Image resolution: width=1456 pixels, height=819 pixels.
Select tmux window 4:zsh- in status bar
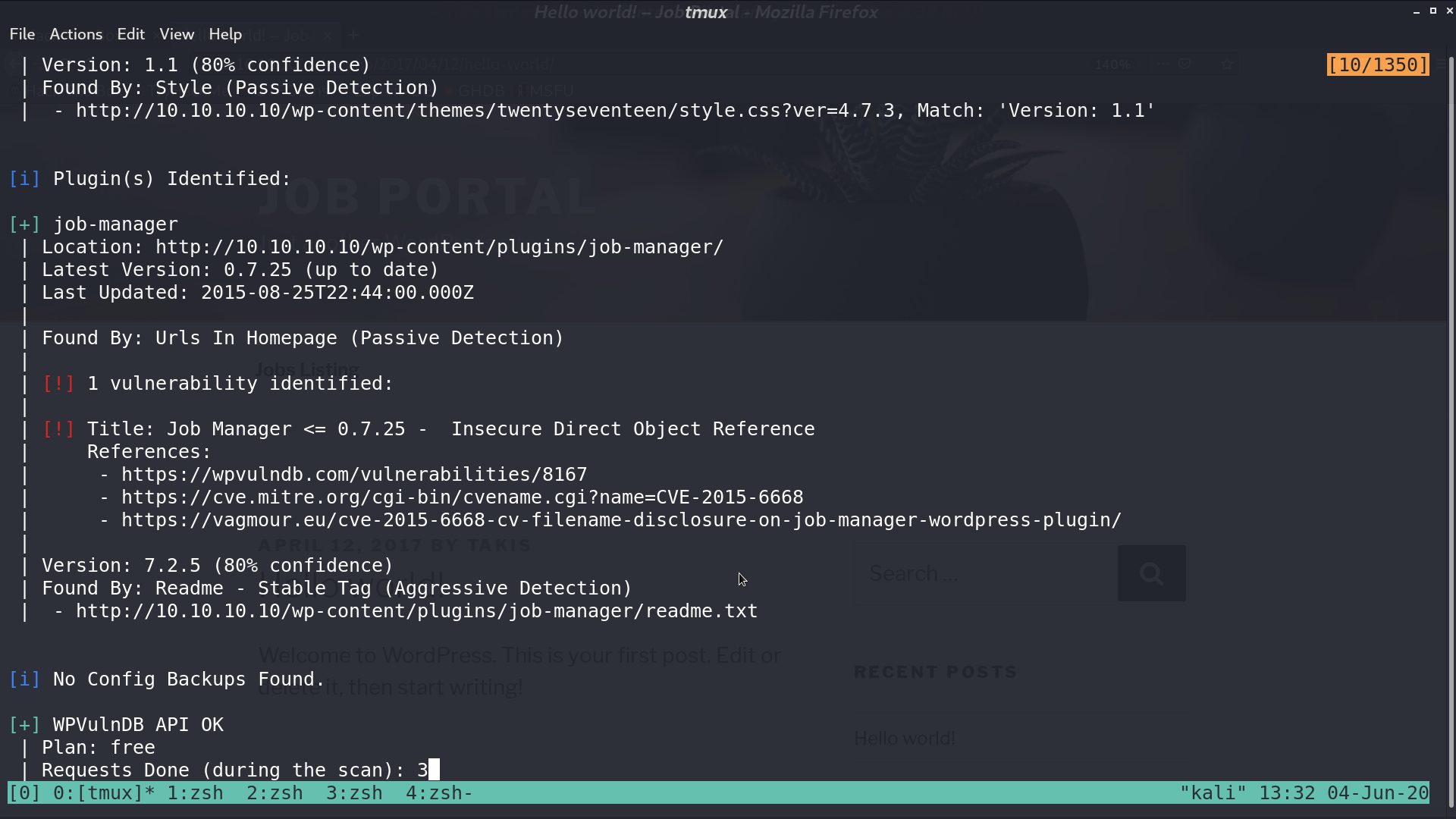tap(439, 792)
